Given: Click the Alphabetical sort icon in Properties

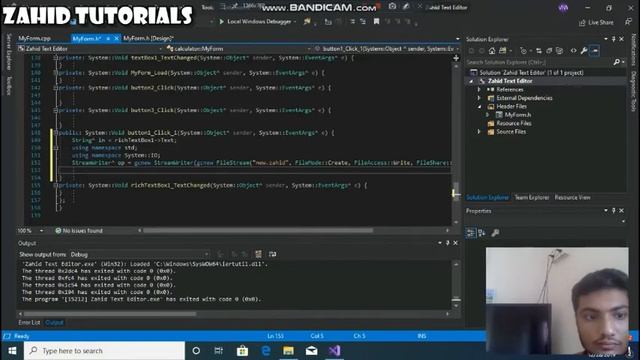Looking at the screenshot, I should click(x=482, y=233).
